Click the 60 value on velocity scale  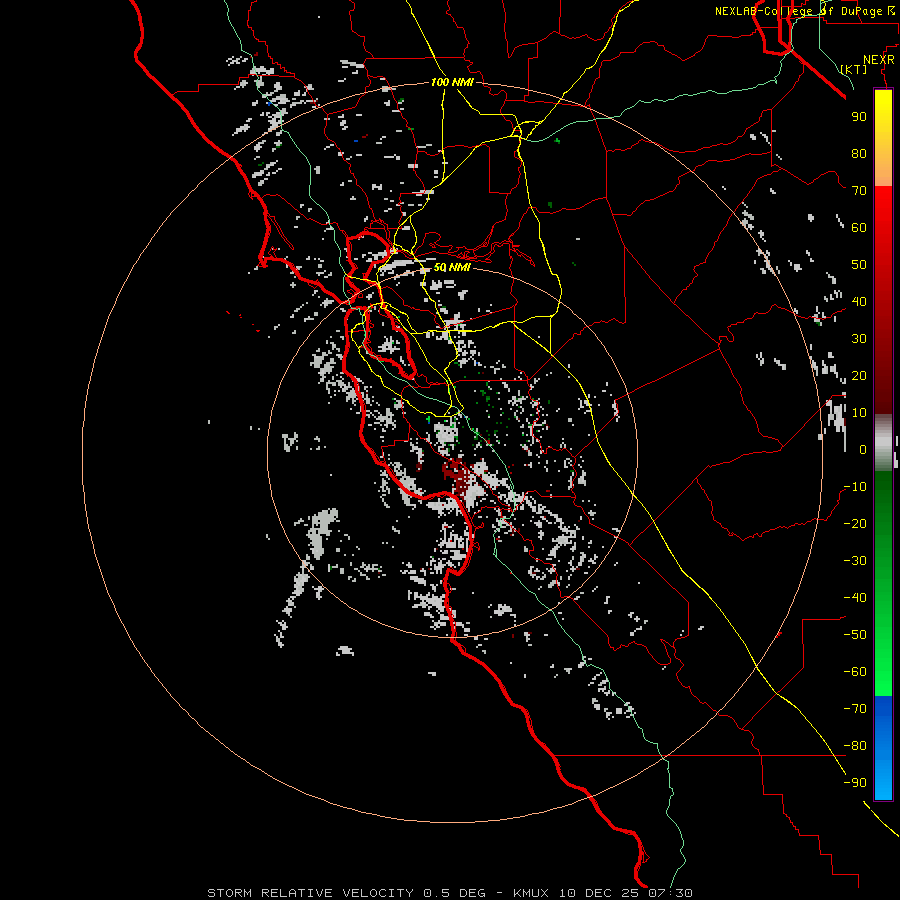pyautogui.click(x=859, y=227)
